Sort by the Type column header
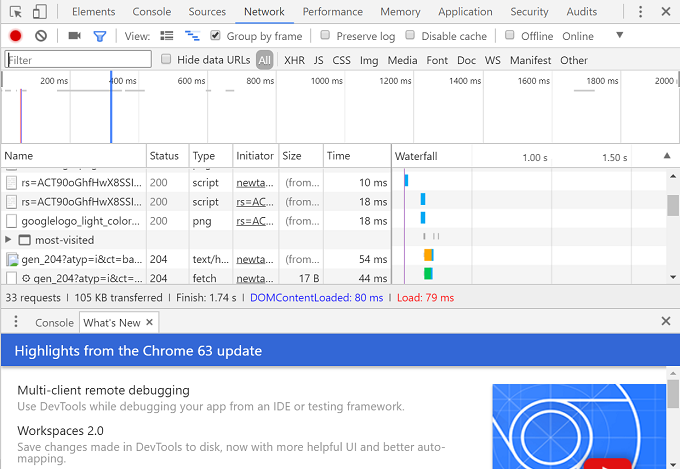This screenshot has height=469, width=680. pyautogui.click(x=211, y=156)
